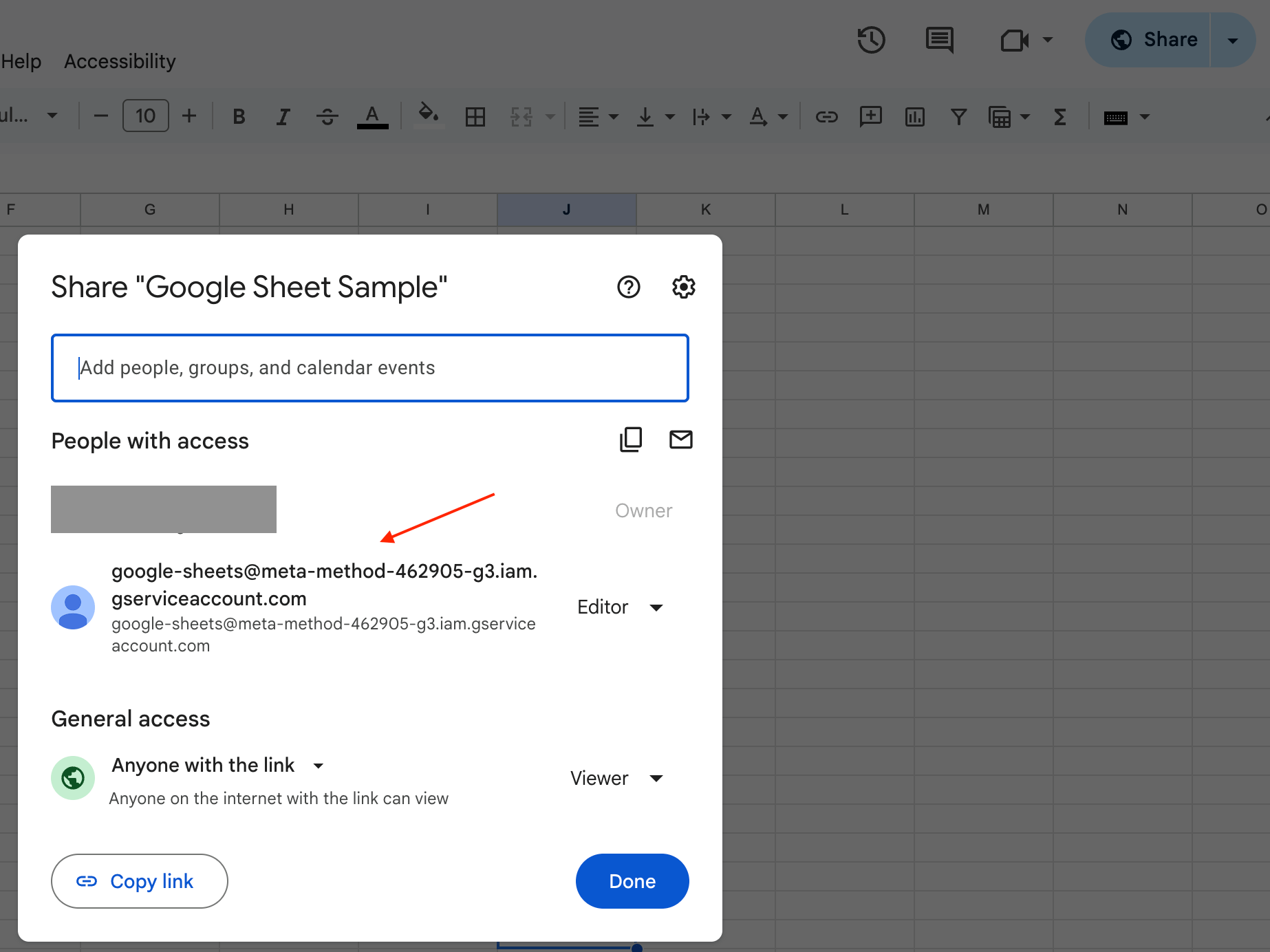Image resolution: width=1270 pixels, height=952 pixels.
Task: Increase font size with plus button
Action: point(189,116)
